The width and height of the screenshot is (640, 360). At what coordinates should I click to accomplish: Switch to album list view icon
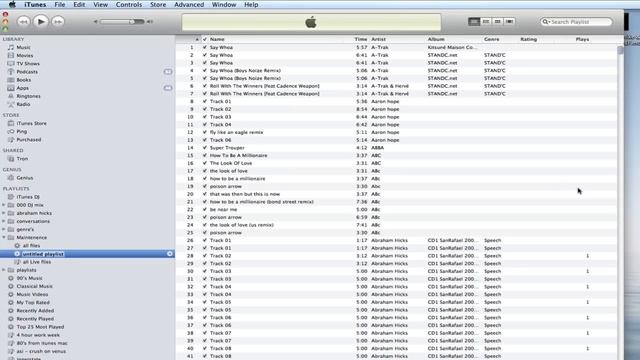click(486, 21)
